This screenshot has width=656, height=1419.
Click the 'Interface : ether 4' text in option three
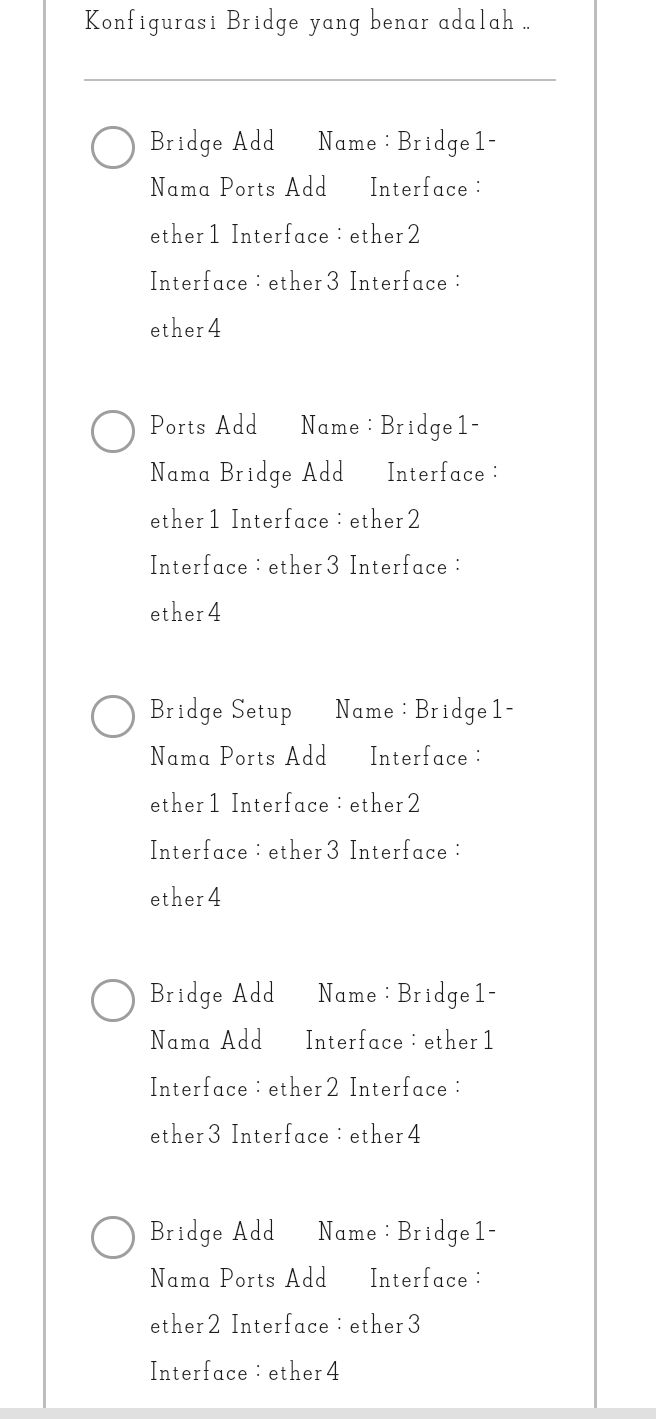point(186,898)
